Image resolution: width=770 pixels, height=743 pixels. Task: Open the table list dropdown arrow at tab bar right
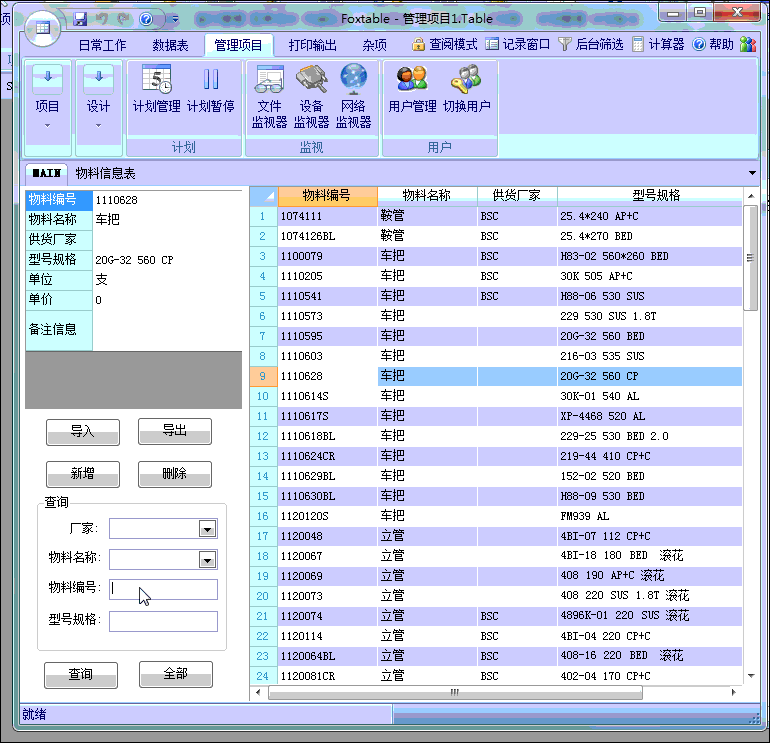click(752, 173)
